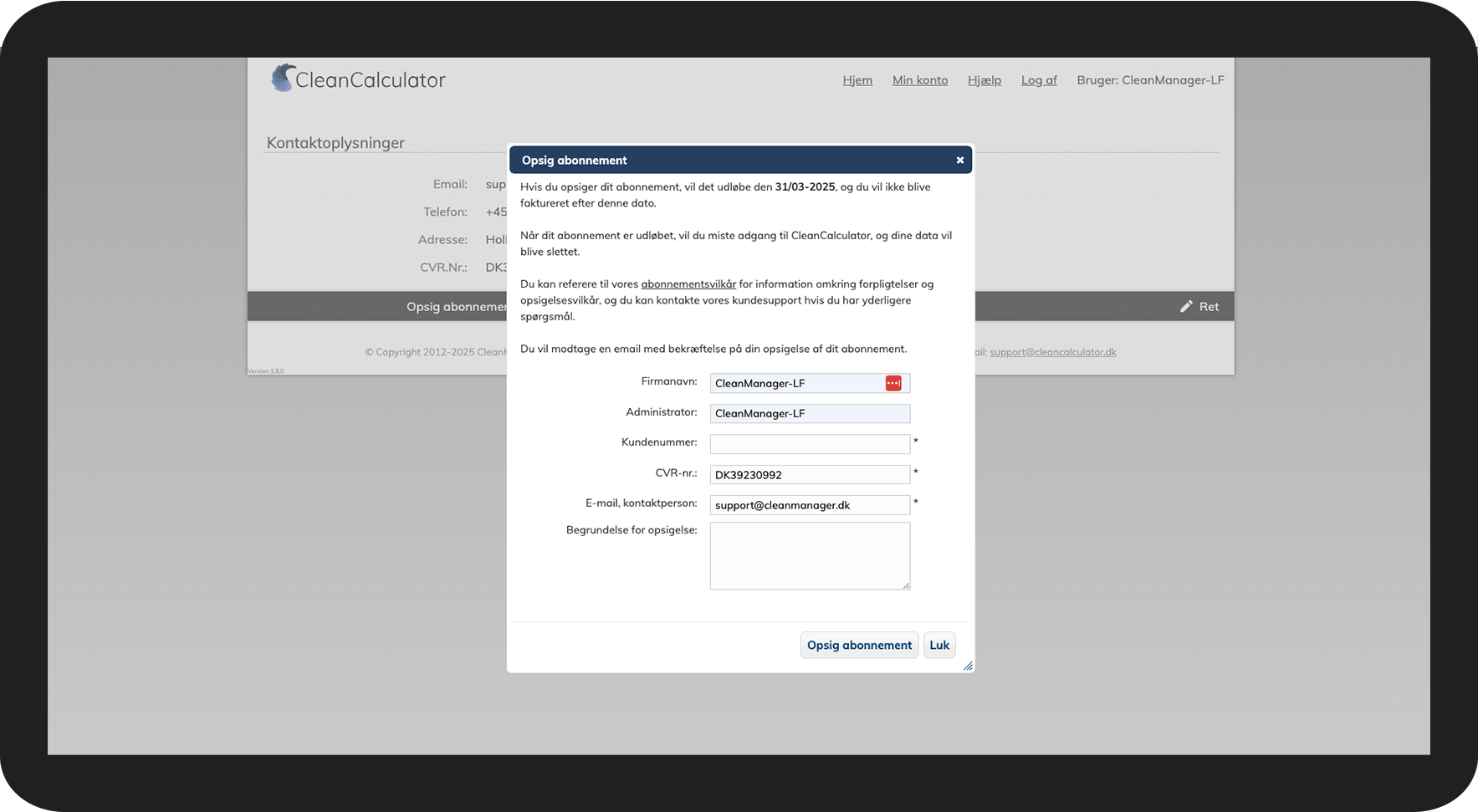This screenshot has width=1478, height=812.
Task: Click the dialog's bottom-right resize handle
Action: point(968,666)
